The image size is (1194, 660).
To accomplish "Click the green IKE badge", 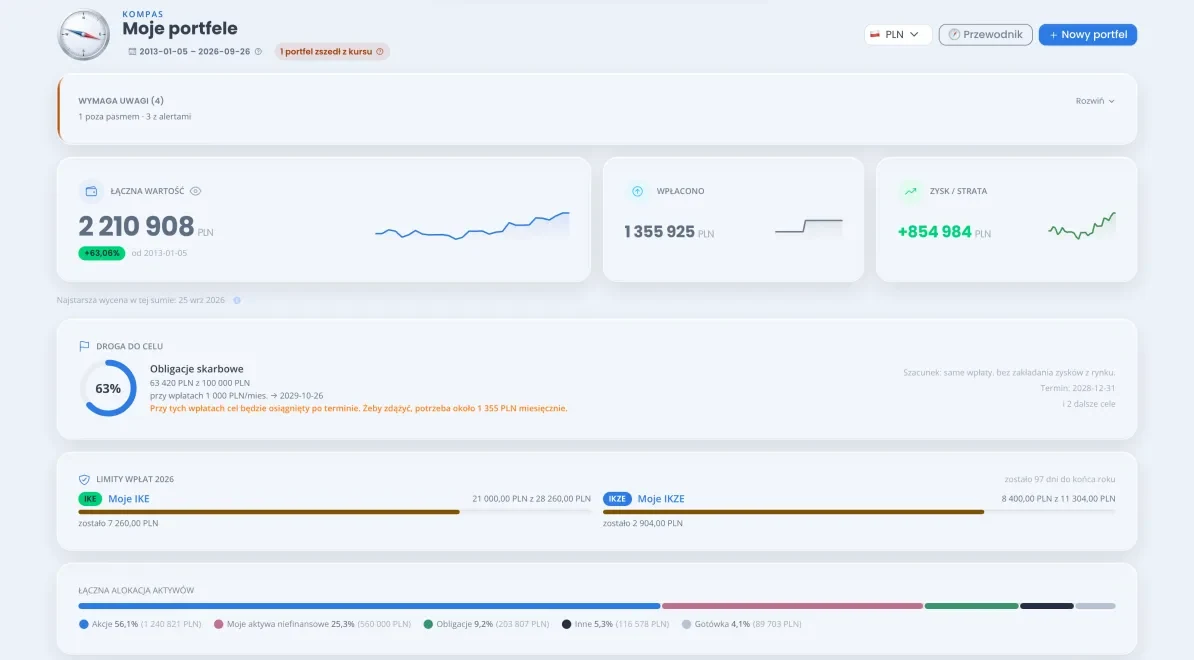I will point(90,499).
